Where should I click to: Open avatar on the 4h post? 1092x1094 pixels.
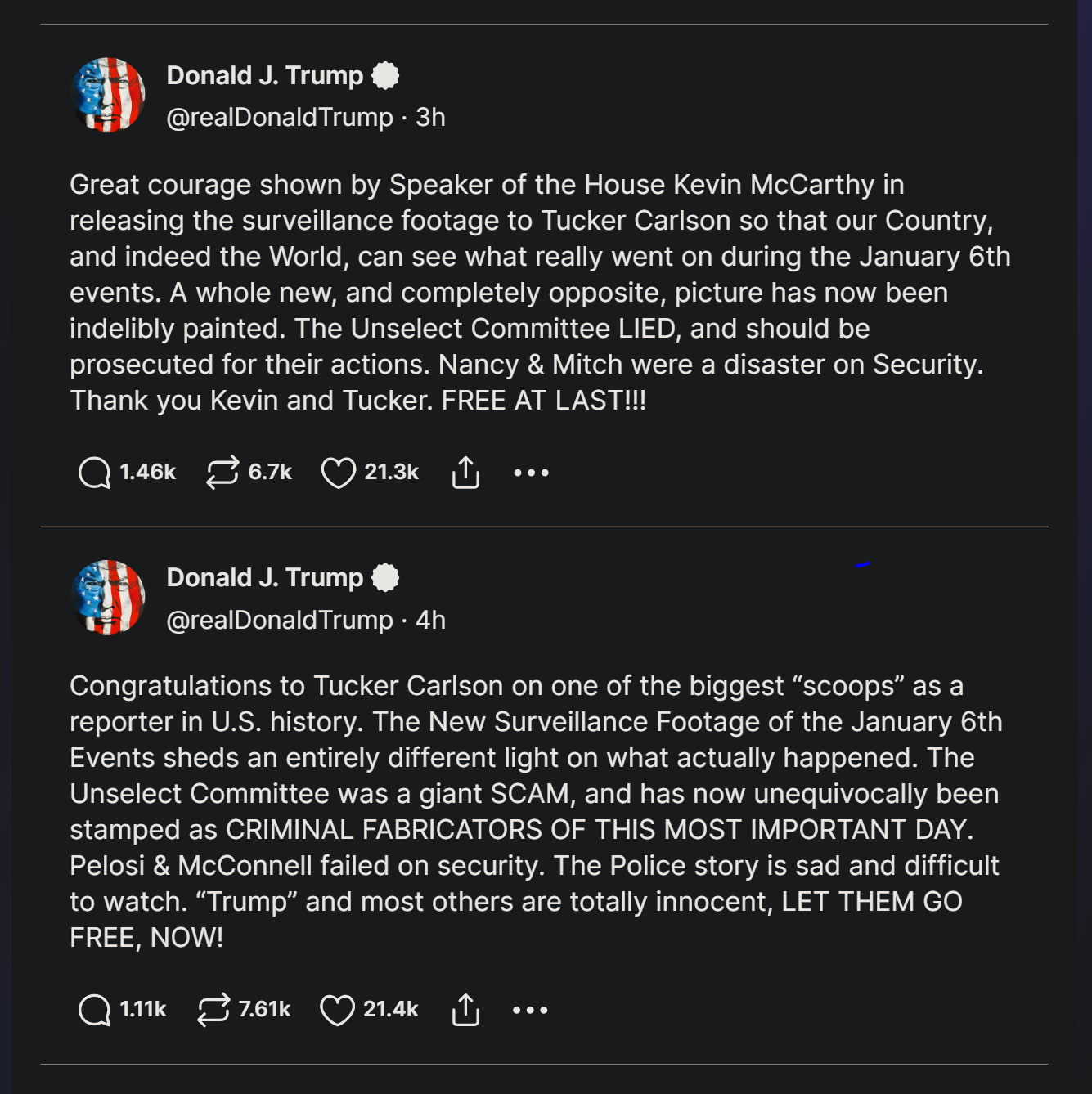tap(109, 598)
